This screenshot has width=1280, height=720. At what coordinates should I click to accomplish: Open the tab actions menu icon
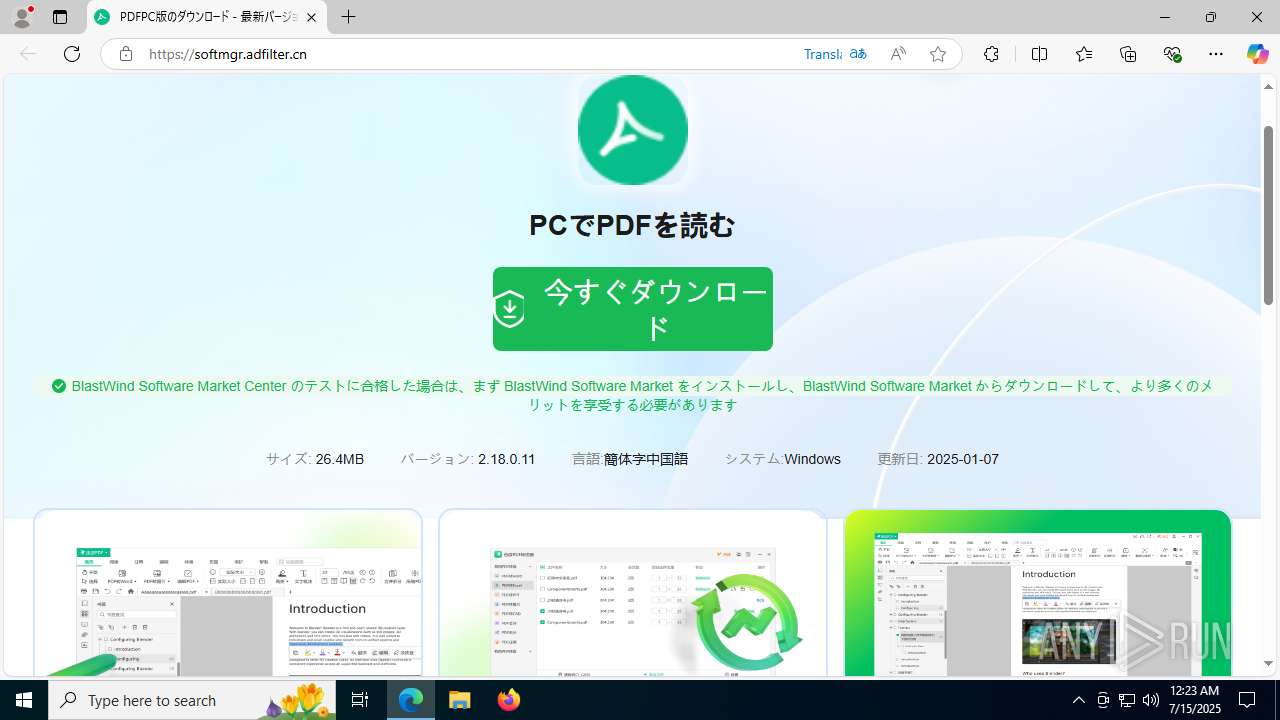60,17
